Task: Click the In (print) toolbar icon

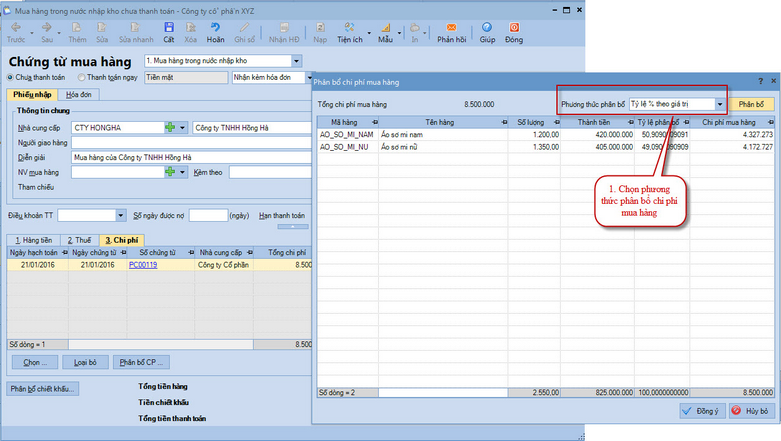Action: pos(414,32)
